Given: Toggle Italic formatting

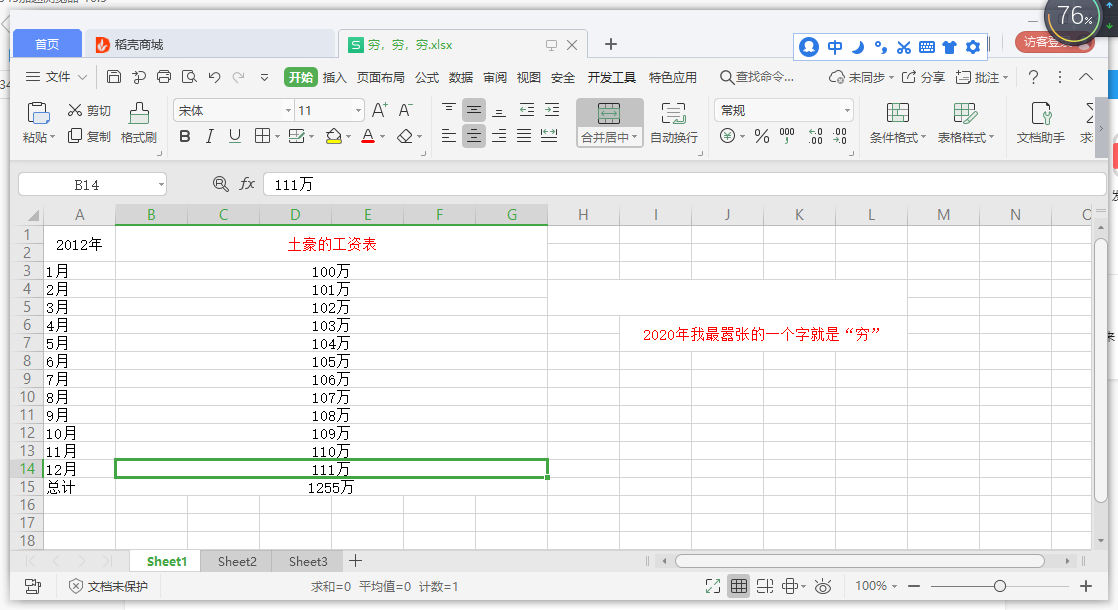Looking at the screenshot, I should click(210, 136).
